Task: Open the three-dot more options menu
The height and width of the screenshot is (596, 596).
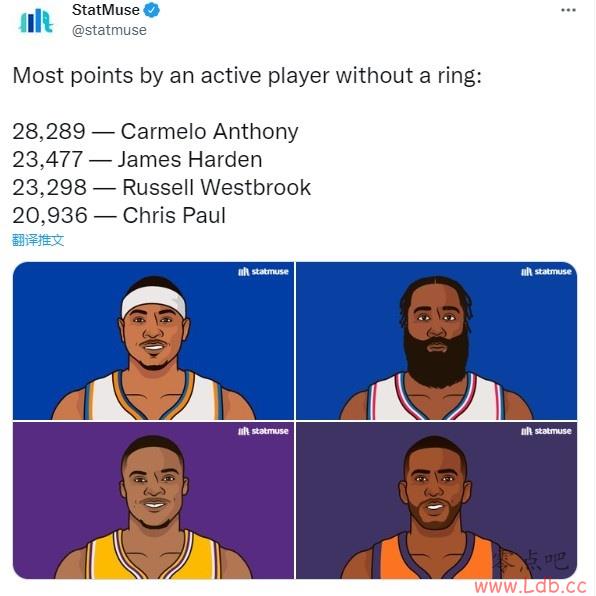Action: coord(568,10)
